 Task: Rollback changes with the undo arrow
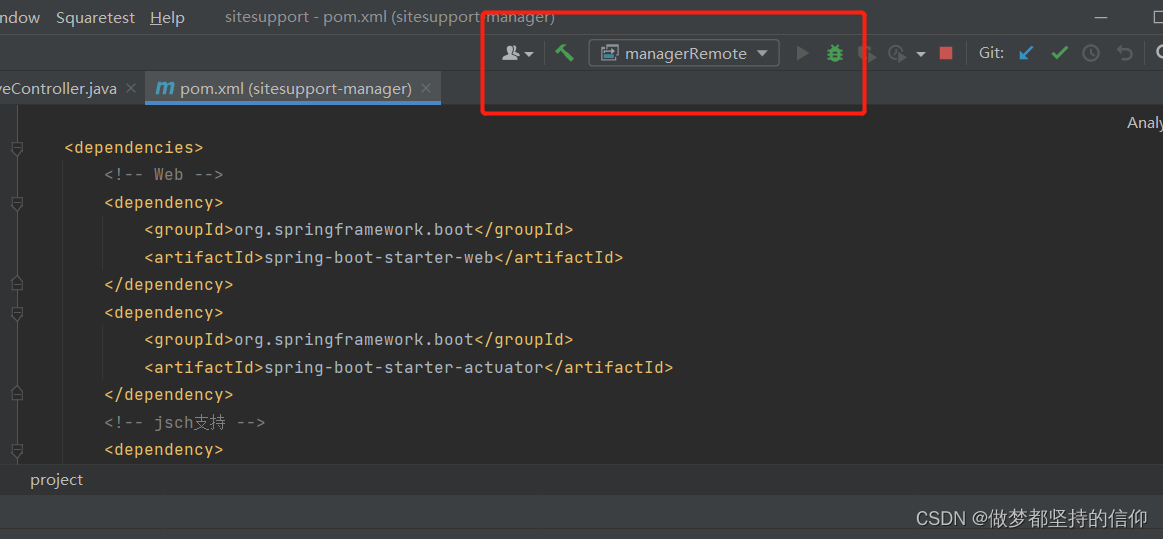click(1124, 53)
